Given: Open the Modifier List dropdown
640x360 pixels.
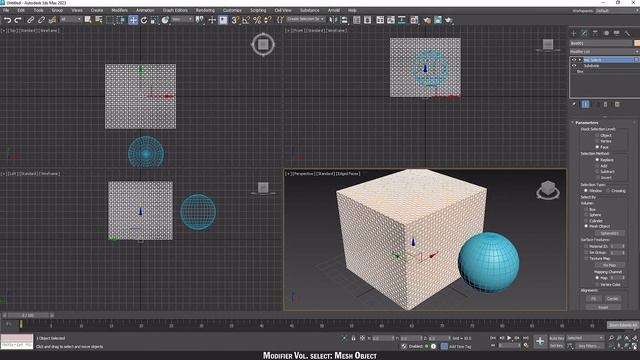Looking at the screenshot, I should point(604,52).
